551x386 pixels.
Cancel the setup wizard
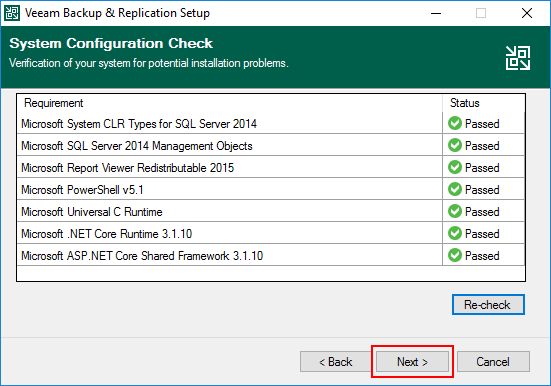click(493, 361)
